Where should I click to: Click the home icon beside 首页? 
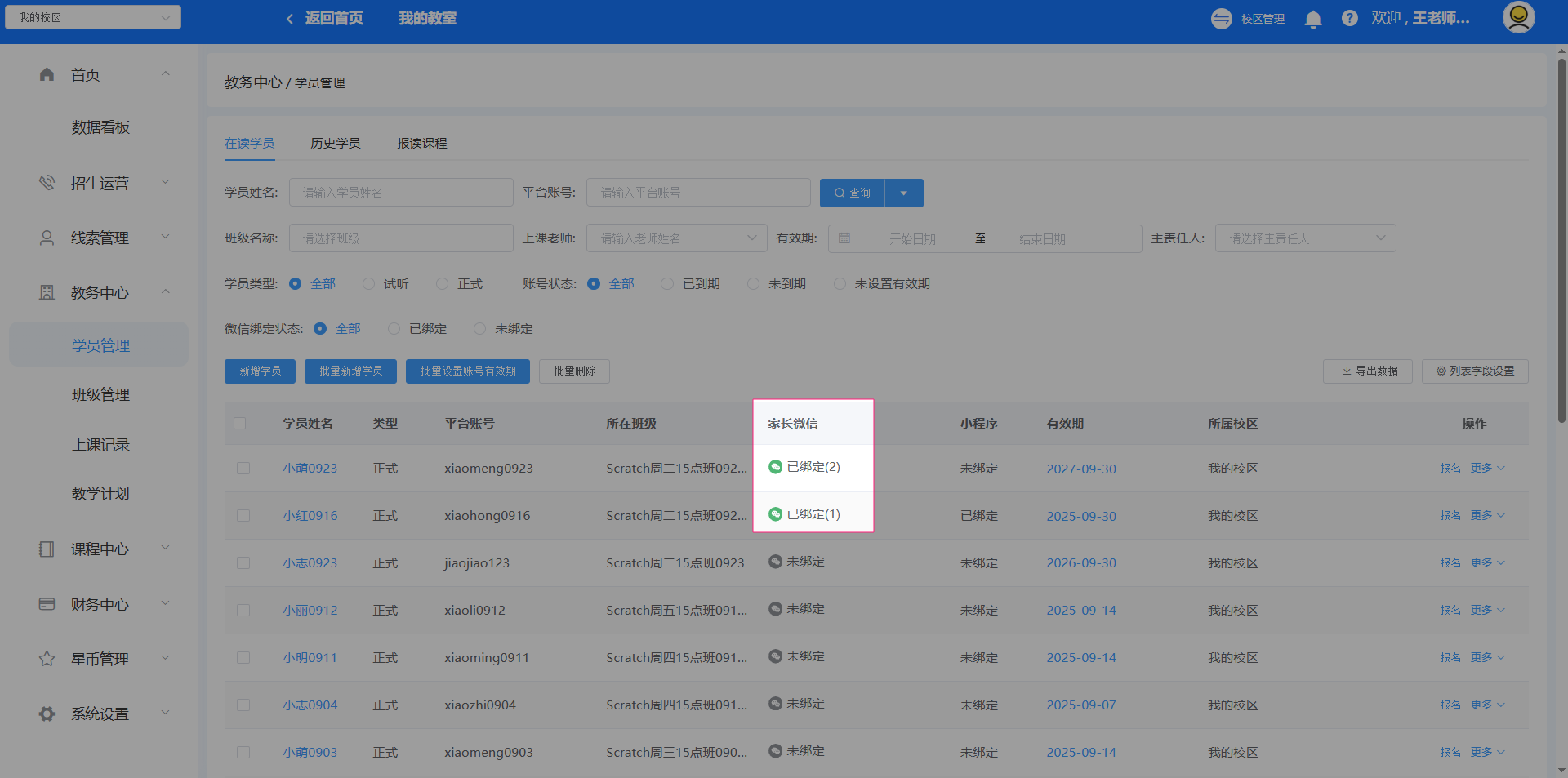click(x=47, y=74)
